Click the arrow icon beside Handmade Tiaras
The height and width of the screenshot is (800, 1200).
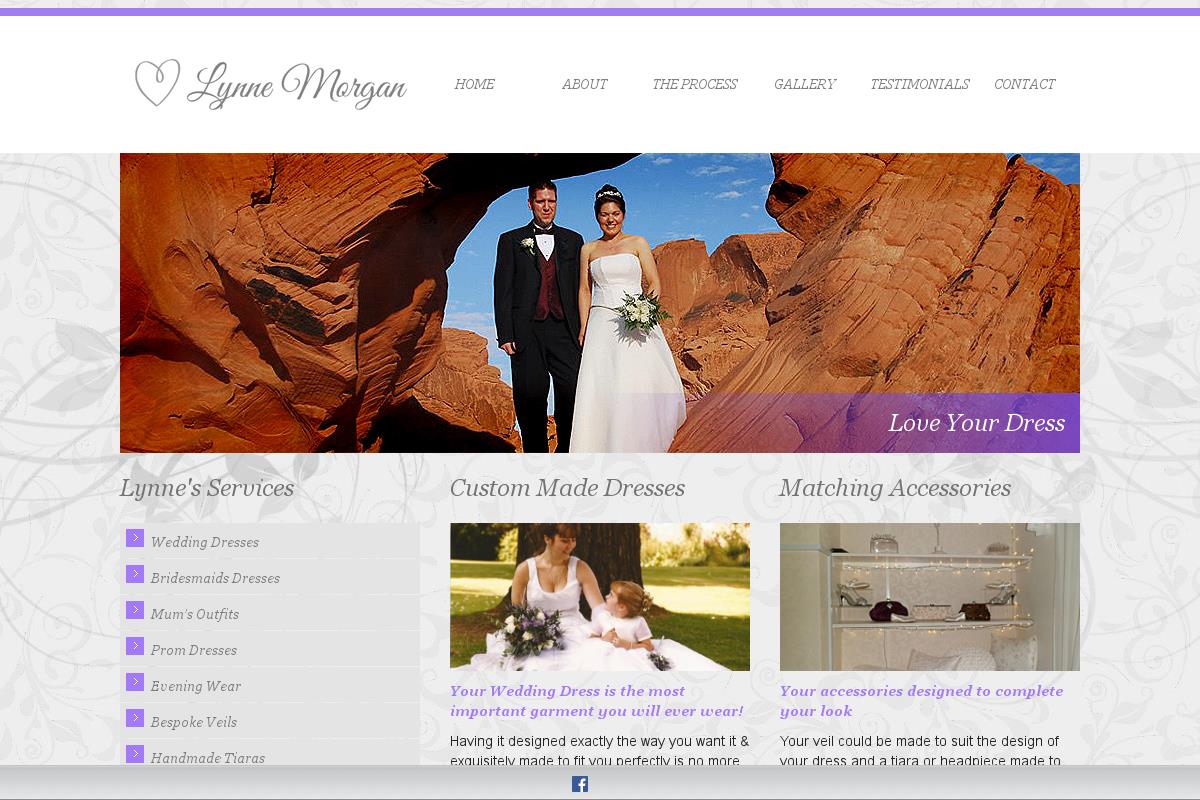click(x=135, y=754)
